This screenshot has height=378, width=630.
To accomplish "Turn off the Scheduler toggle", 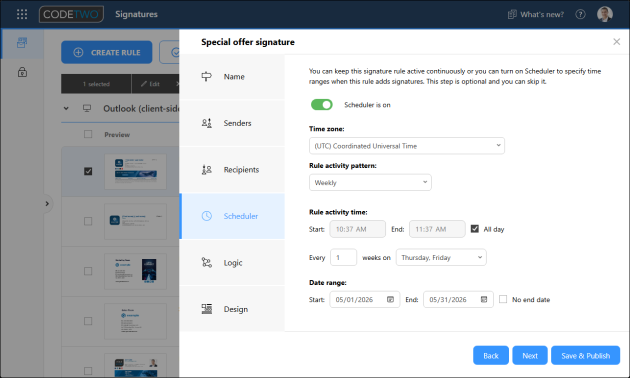I will [x=322, y=105].
